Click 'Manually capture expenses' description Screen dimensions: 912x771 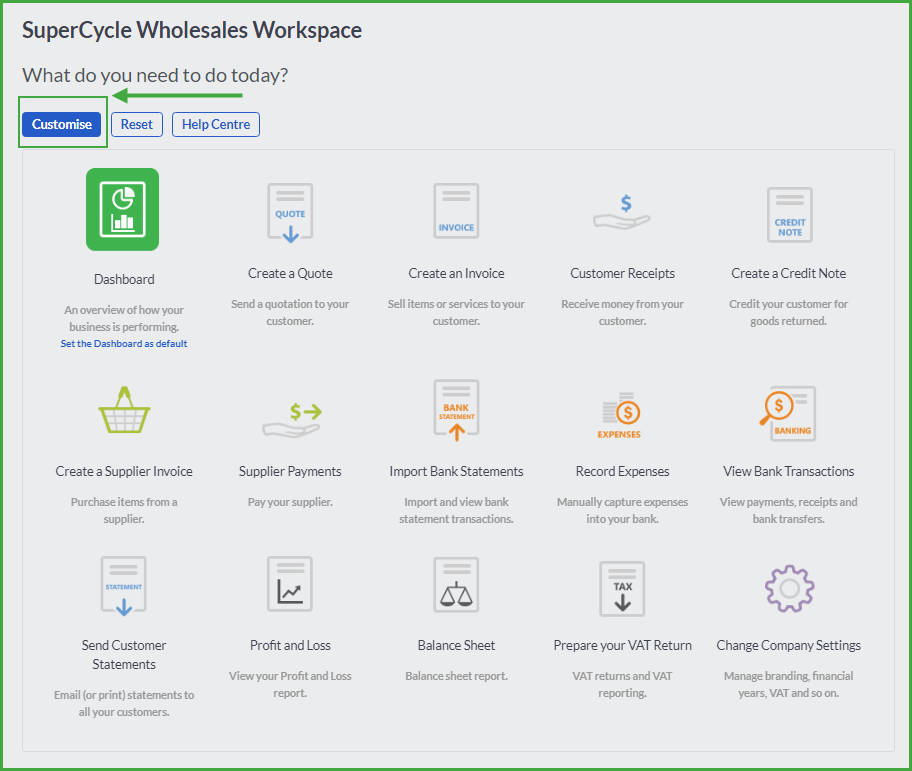[x=622, y=511]
